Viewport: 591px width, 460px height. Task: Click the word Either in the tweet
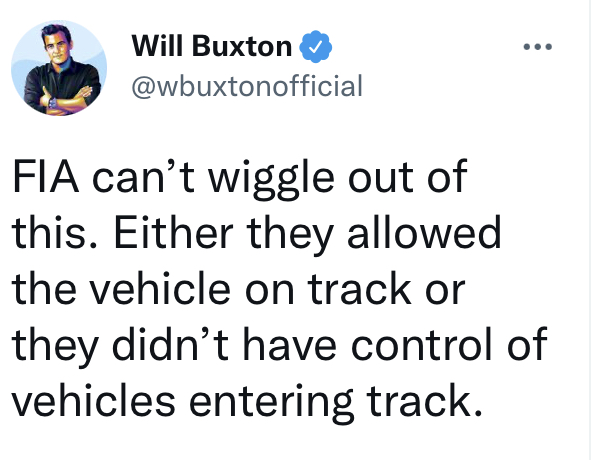coord(173,232)
